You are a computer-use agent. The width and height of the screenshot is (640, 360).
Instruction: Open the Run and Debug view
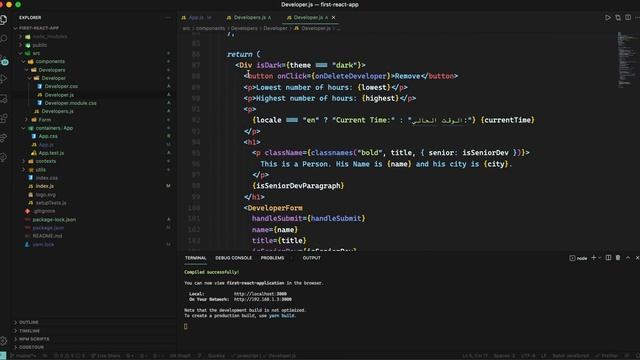coord(4,78)
